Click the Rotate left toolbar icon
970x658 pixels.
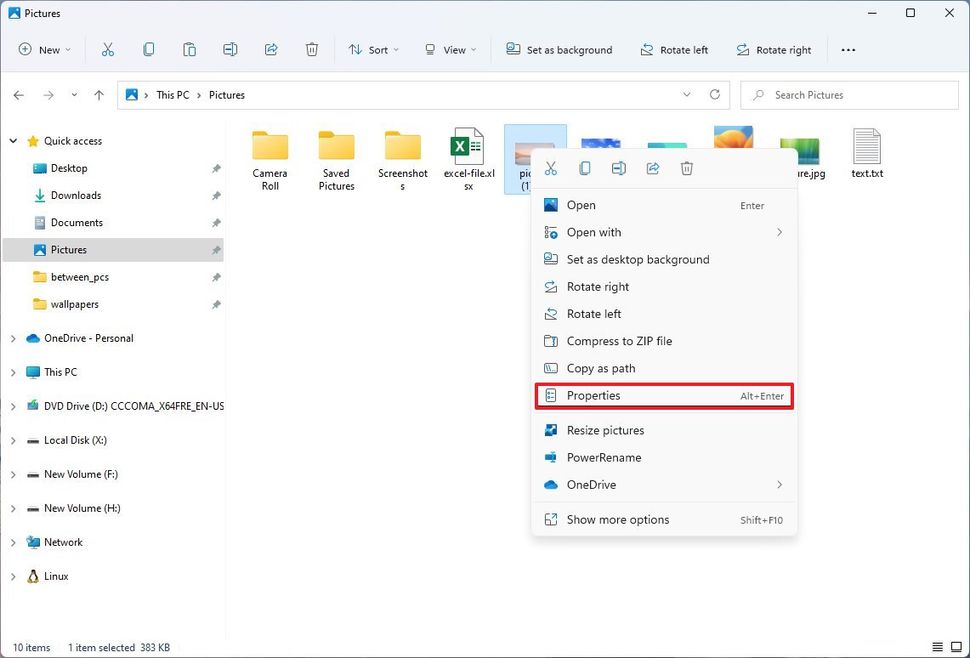[674, 49]
